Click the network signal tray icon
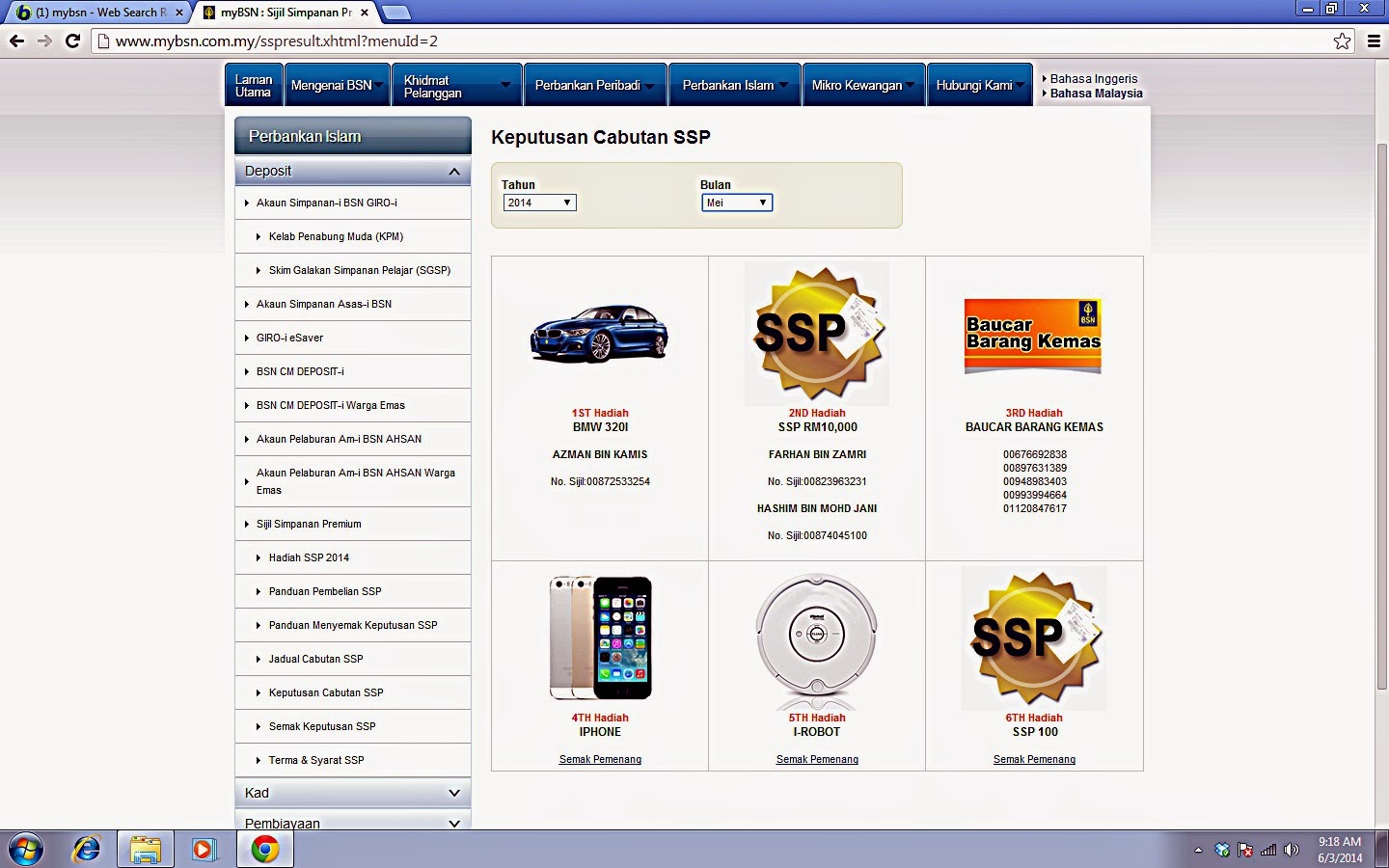Image resolution: width=1389 pixels, height=868 pixels. 1268,850
